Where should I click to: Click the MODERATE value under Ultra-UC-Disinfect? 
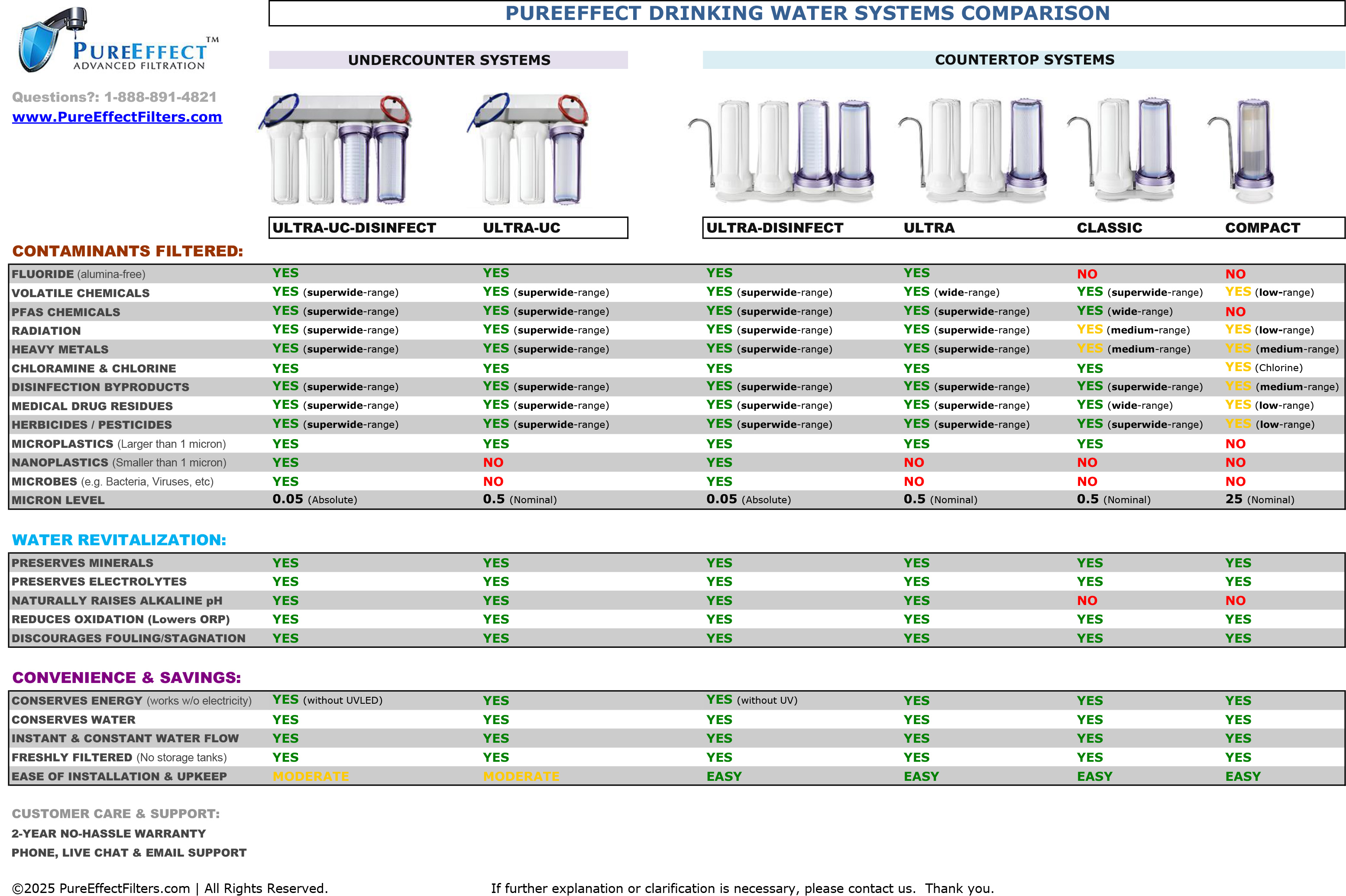(x=311, y=776)
